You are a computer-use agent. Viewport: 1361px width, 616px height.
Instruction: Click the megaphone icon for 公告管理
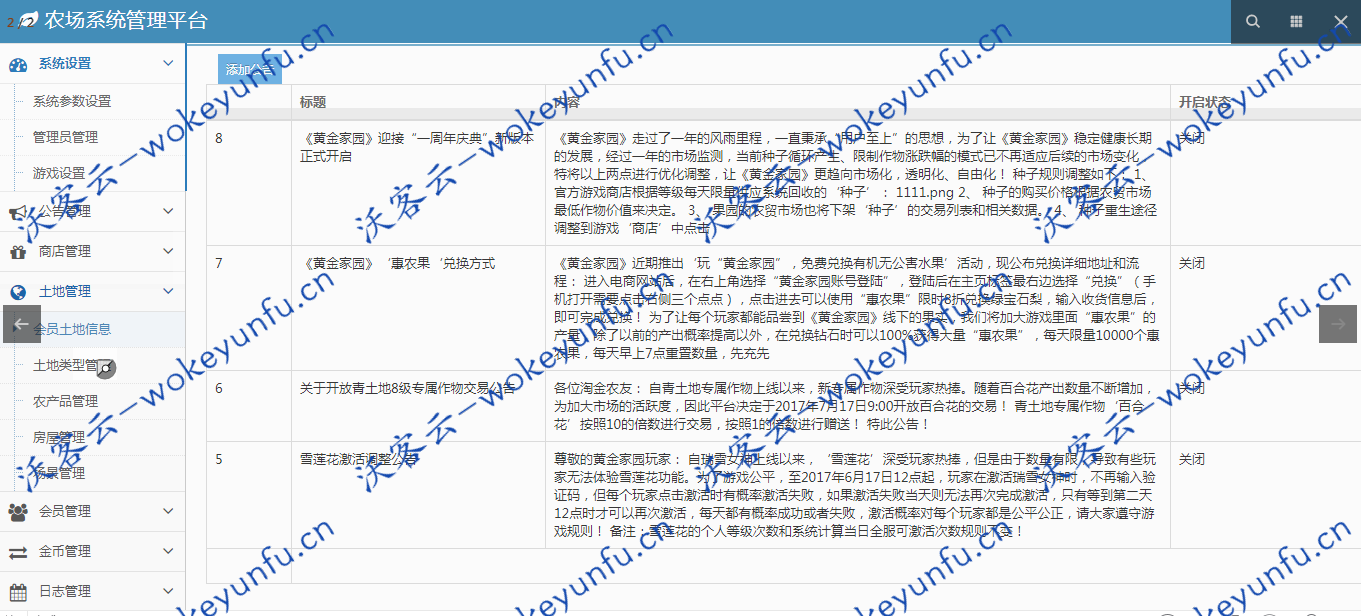pyautogui.click(x=18, y=211)
